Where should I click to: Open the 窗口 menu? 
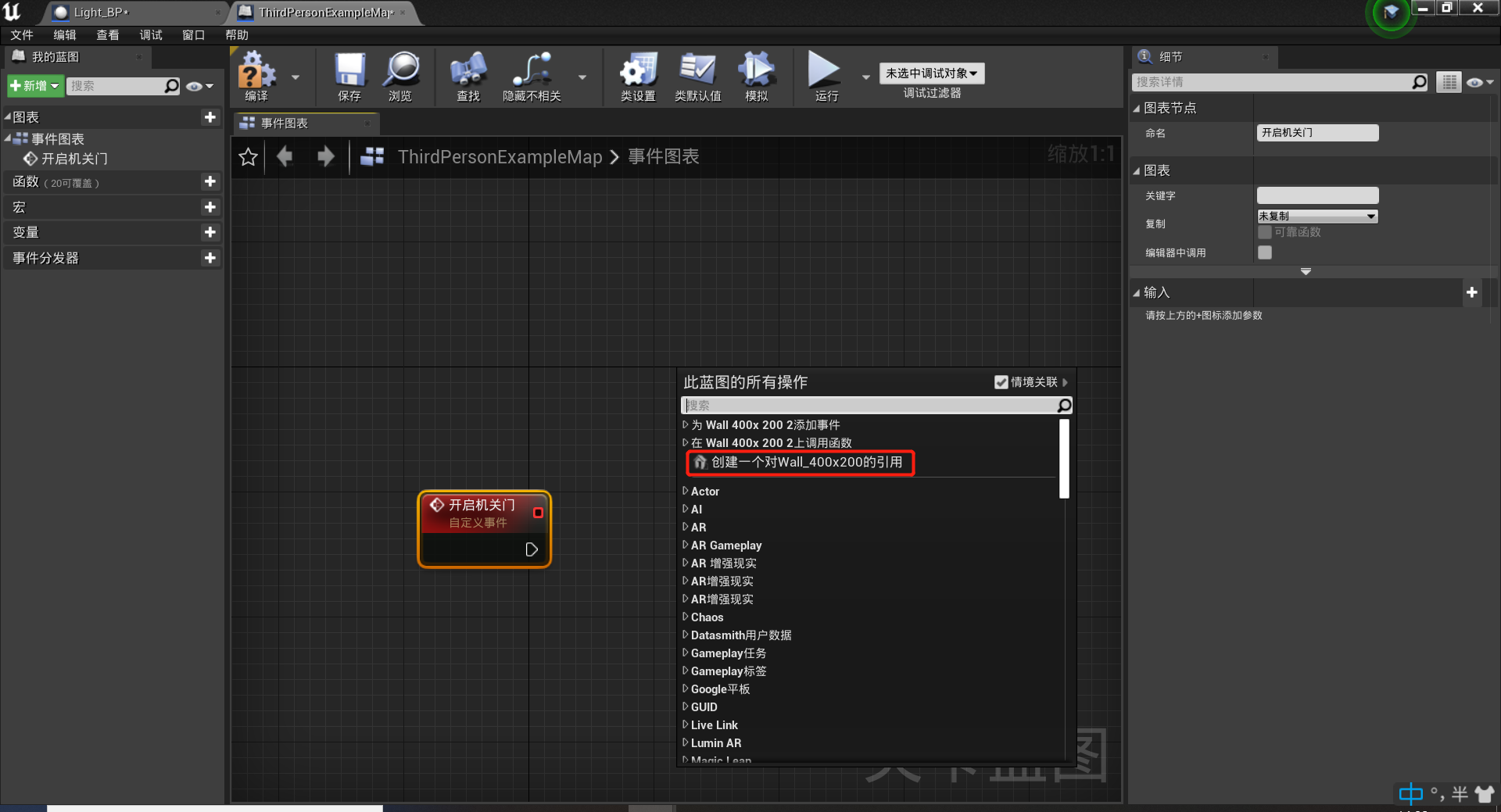(x=193, y=35)
